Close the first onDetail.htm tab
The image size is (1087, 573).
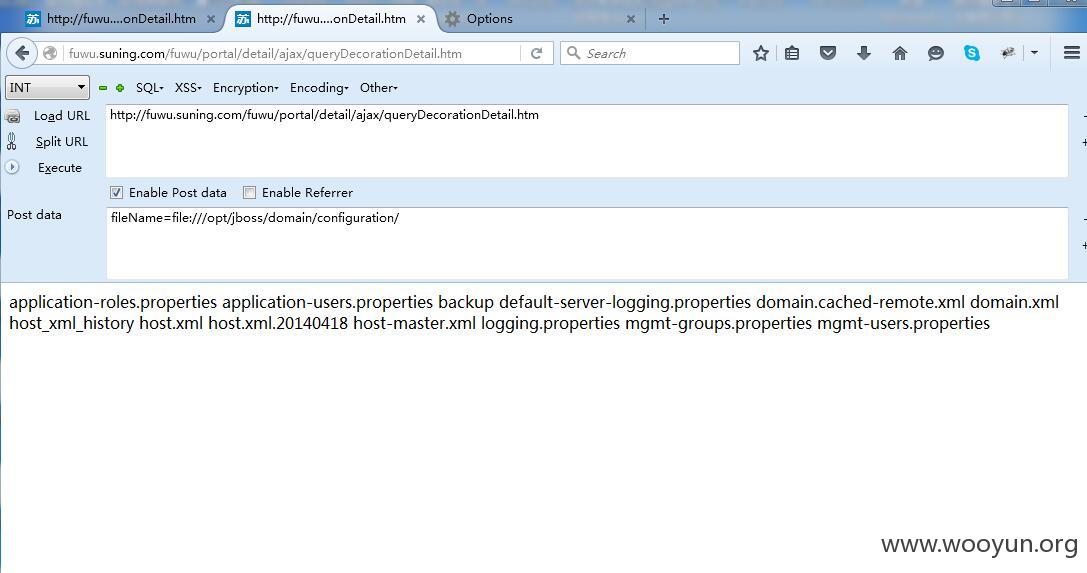coord(211,19)
